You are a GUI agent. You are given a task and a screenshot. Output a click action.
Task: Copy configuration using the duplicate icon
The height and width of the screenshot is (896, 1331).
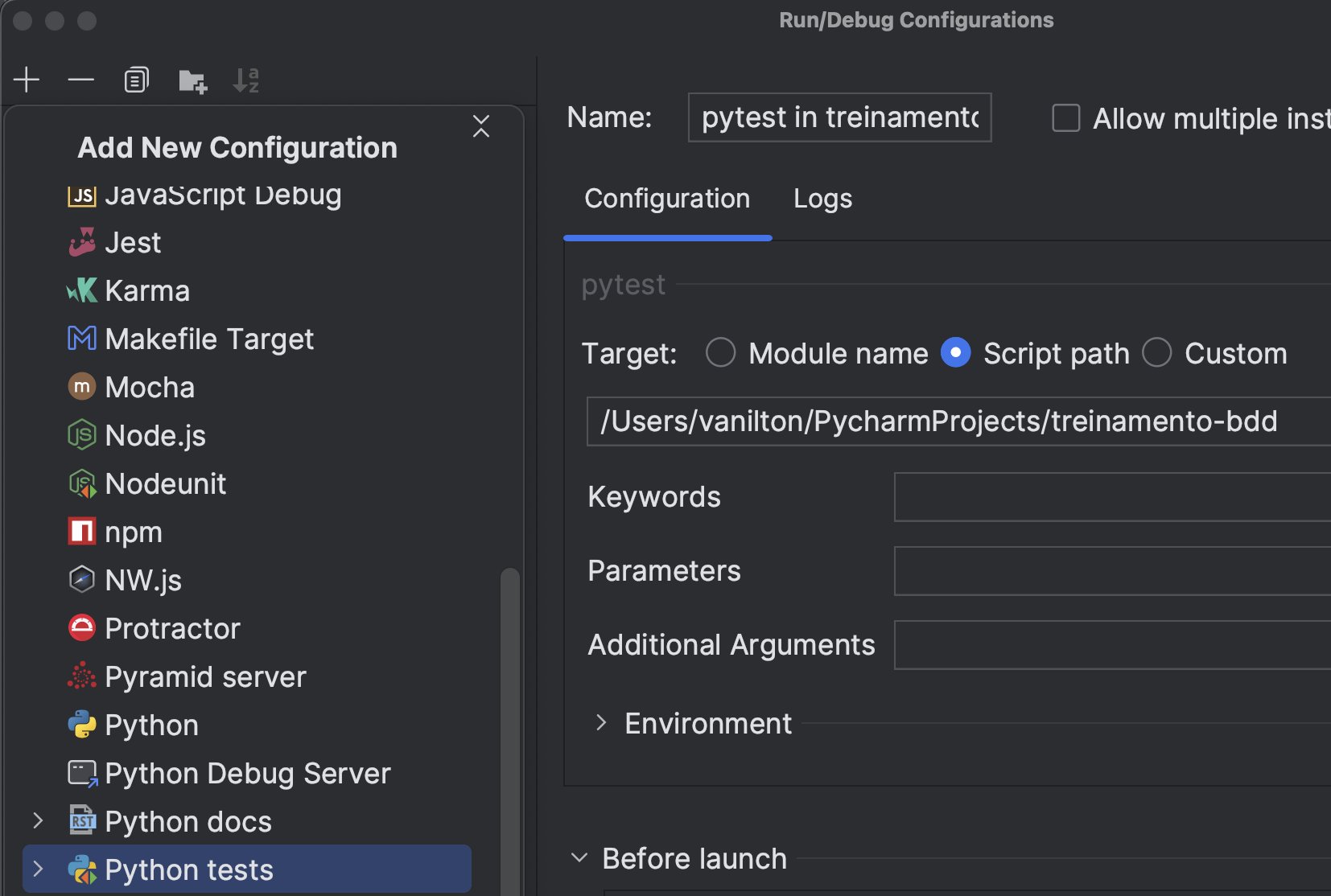pos(137,80)
